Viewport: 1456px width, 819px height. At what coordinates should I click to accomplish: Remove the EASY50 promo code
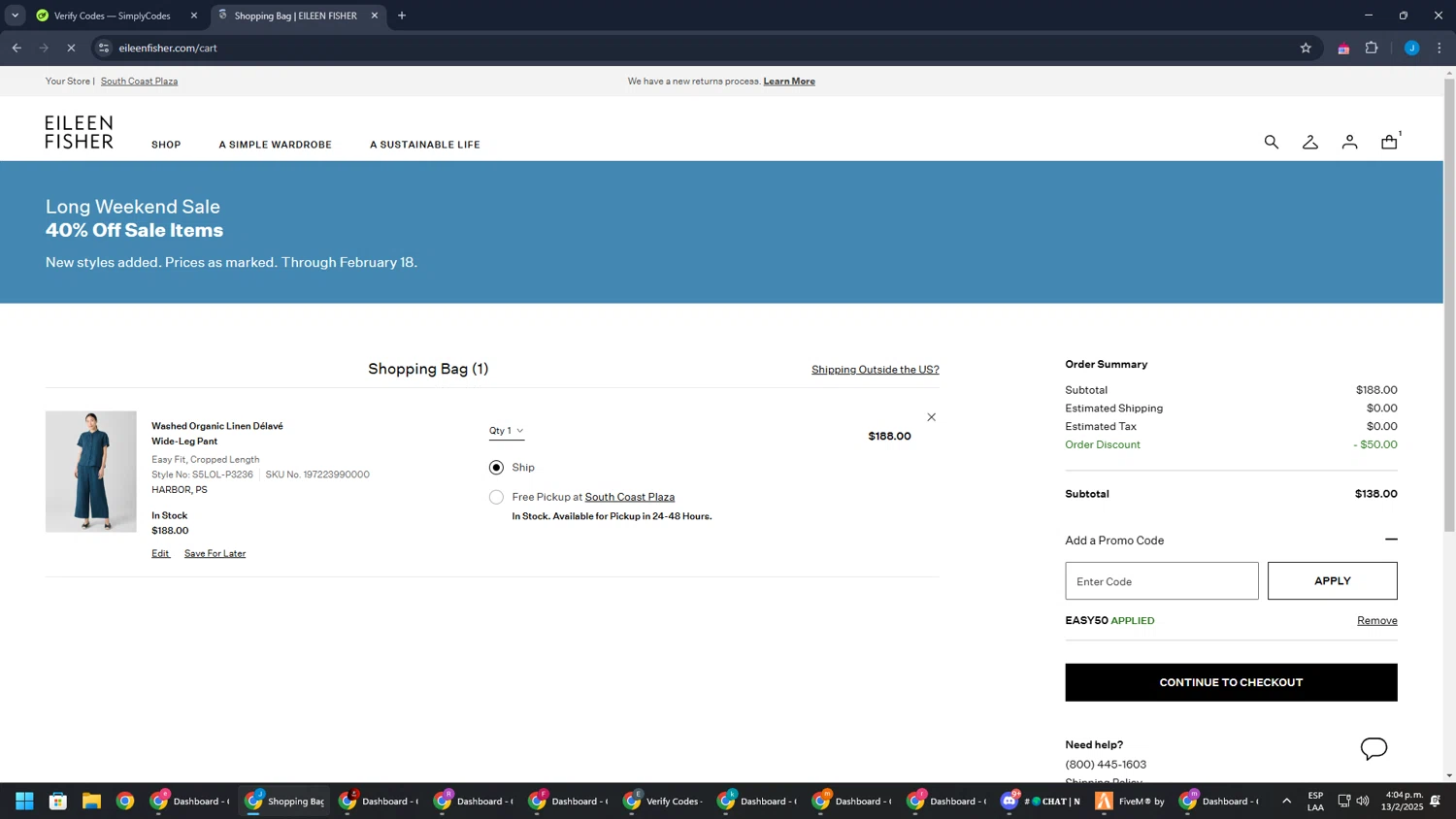tap(1376, 620)
